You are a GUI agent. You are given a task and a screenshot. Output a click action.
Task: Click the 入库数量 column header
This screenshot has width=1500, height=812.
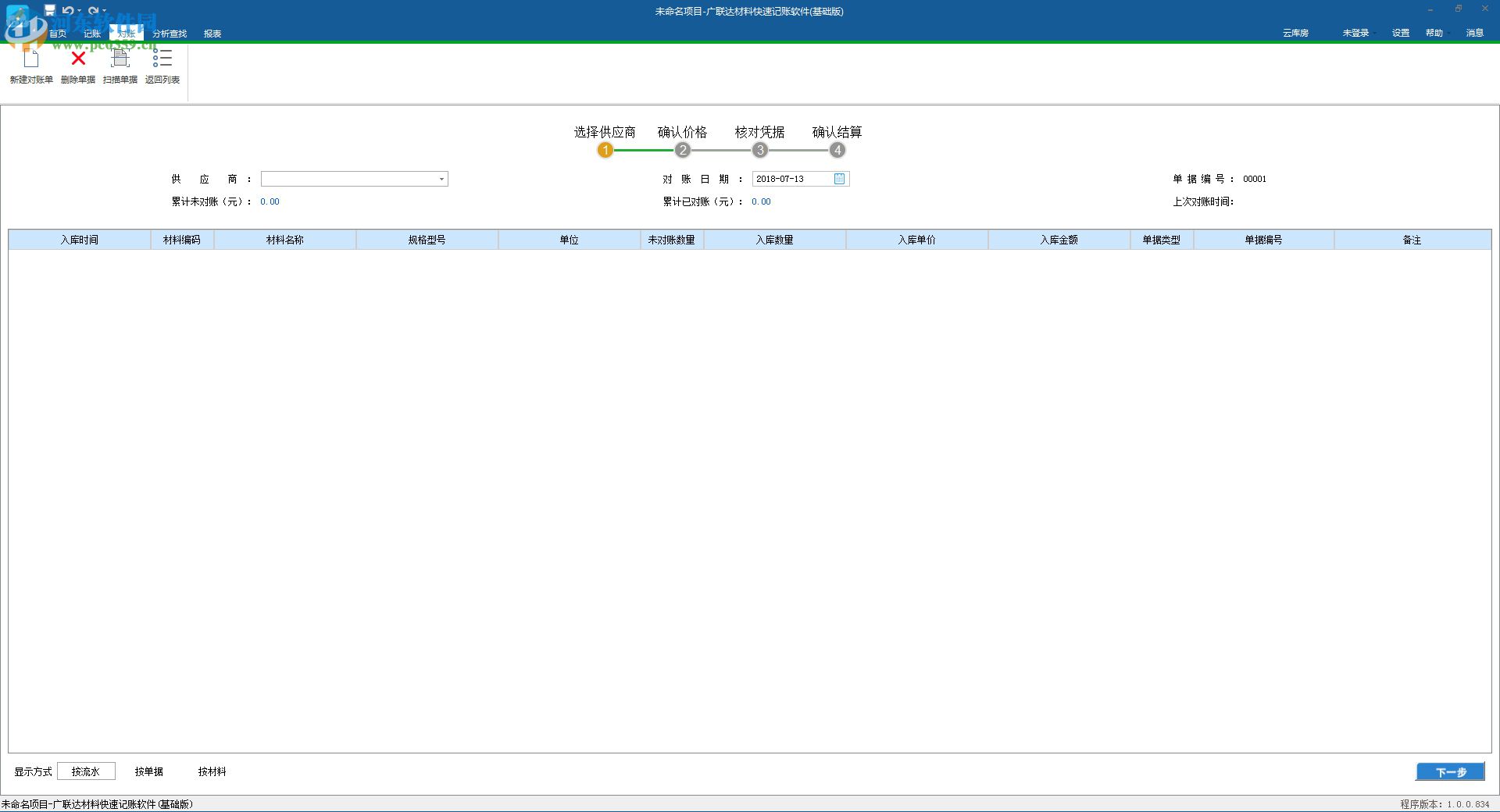(775, 240)
